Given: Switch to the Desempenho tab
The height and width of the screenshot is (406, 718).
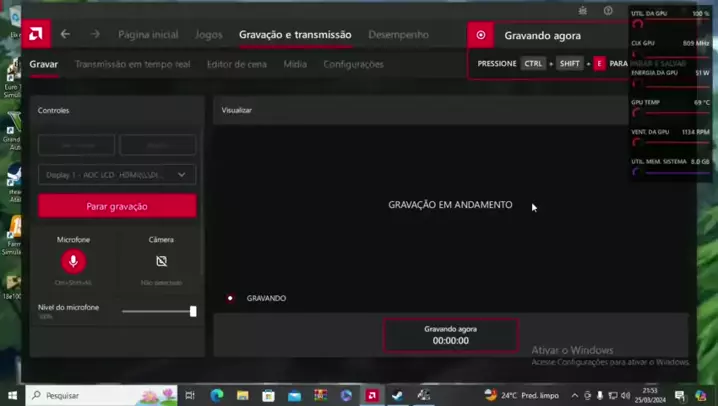Looking at the screenshot, I should [398, 35].
